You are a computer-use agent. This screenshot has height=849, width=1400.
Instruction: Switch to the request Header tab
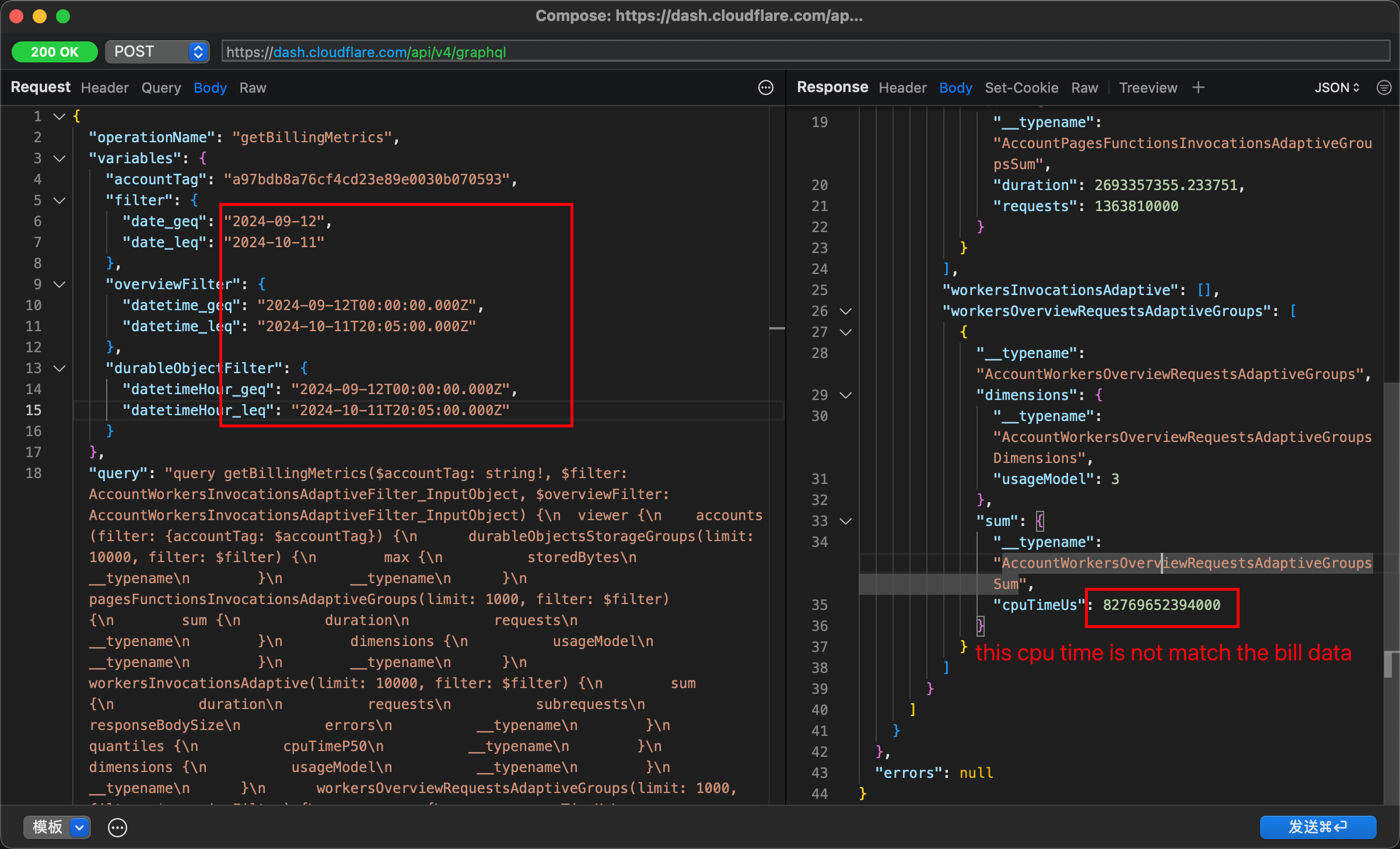click(104, 87)
